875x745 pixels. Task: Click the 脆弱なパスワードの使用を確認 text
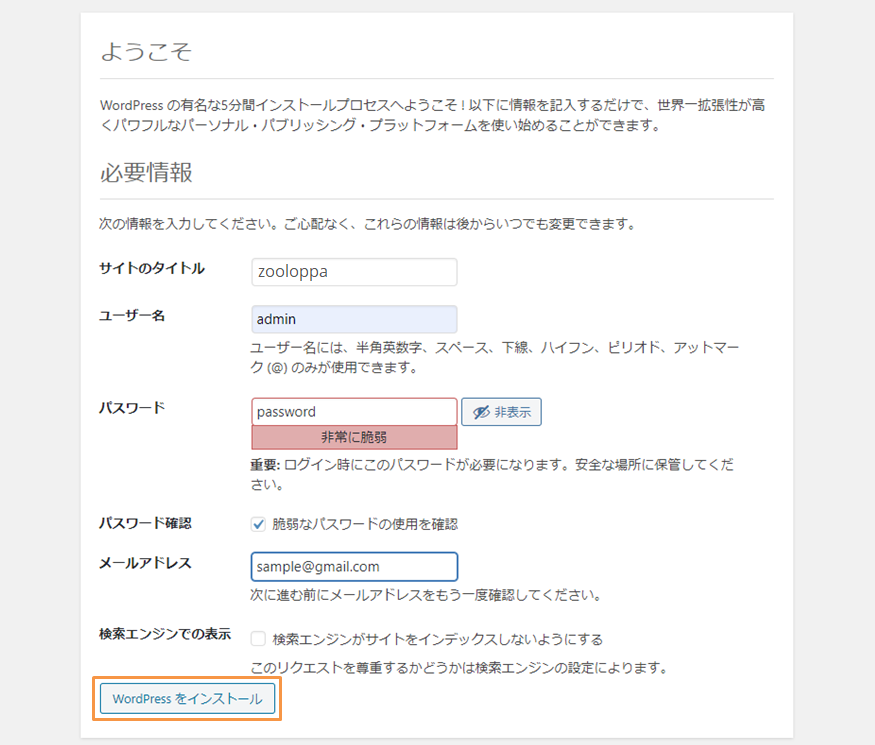pos(365,524)
